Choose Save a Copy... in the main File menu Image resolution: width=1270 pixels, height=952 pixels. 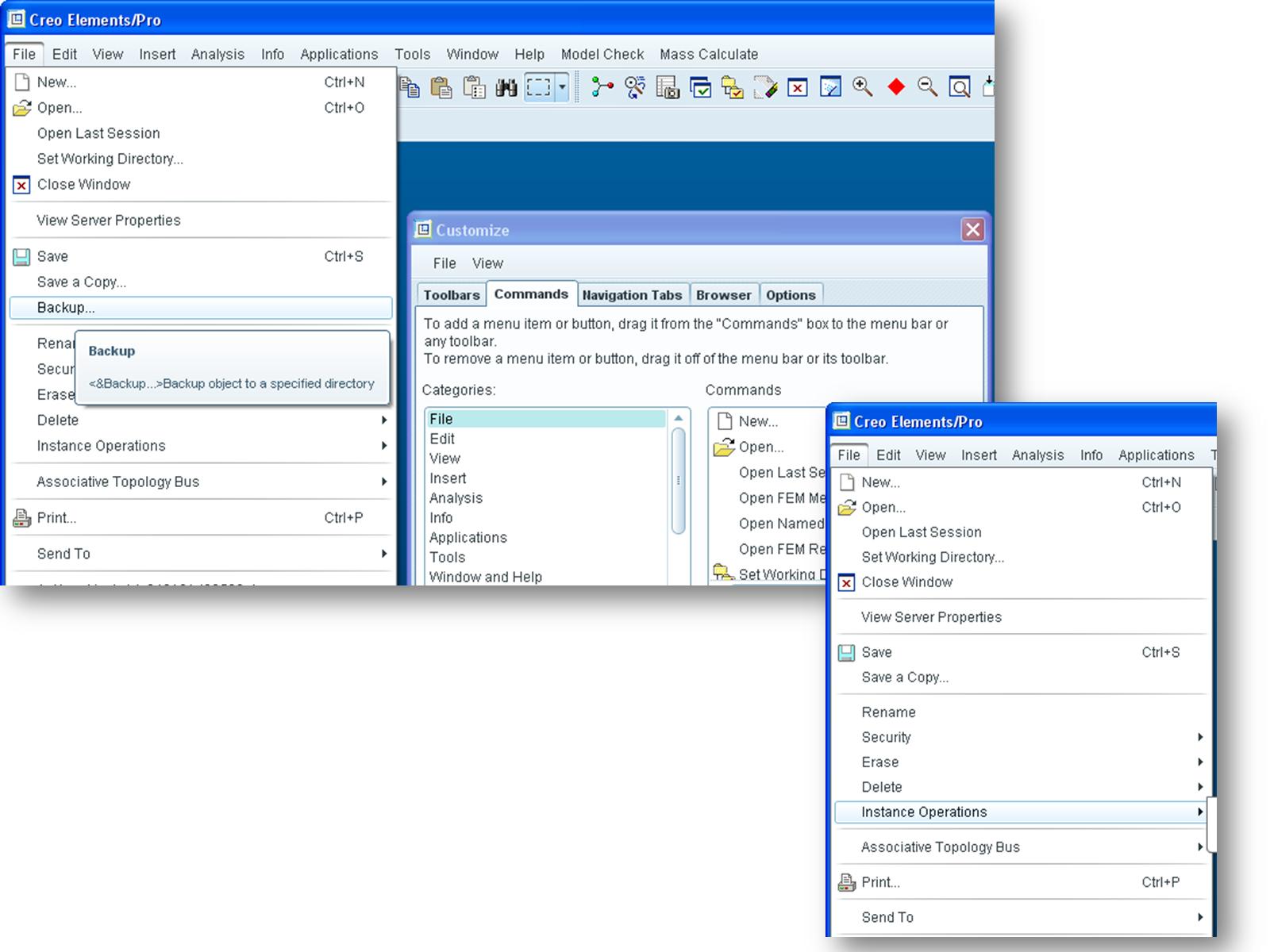click(201, 282)
